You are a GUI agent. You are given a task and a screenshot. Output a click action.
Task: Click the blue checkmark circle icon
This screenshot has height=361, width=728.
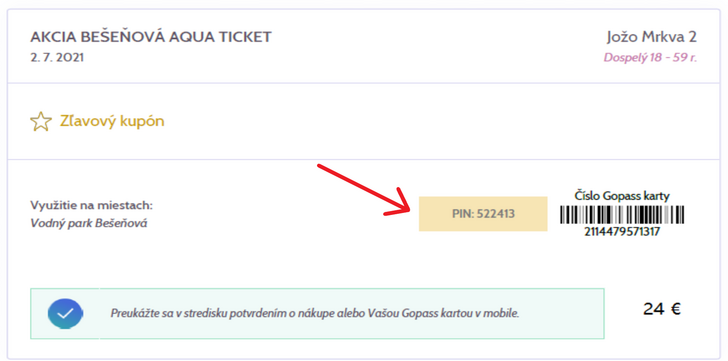coord(65,314)
